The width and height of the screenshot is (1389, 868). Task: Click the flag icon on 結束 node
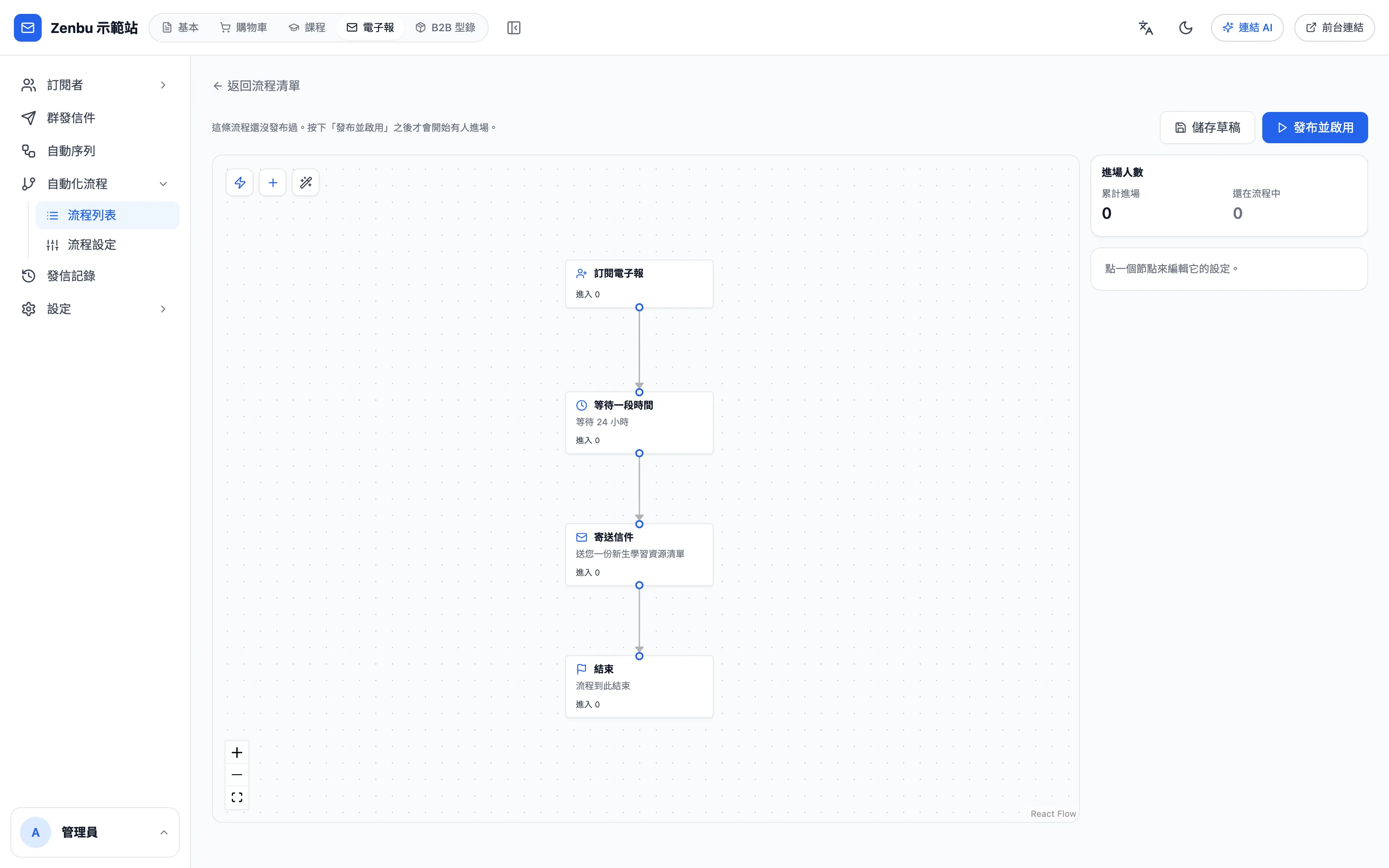tap(582, 669)
